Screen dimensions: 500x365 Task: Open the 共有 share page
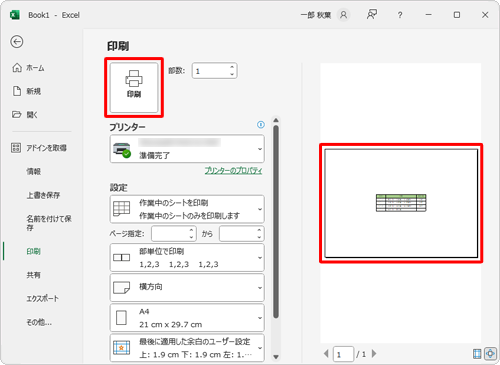click(34, 275)
